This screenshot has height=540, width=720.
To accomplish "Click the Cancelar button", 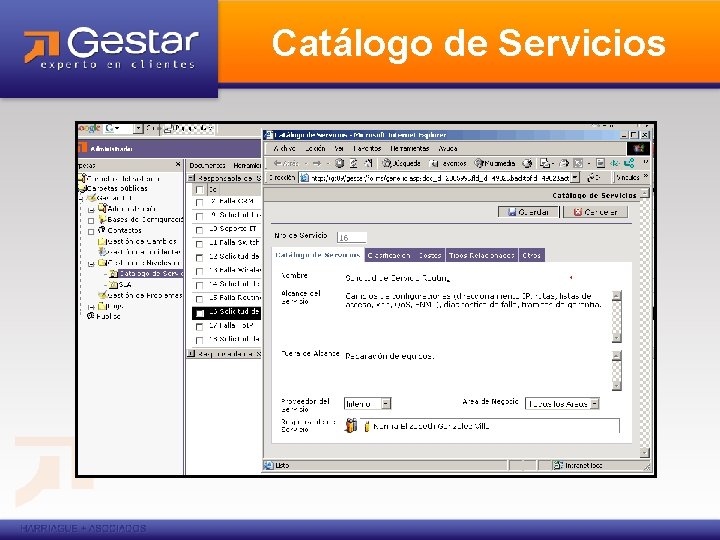I will pyautogui.click(x=595, y=212).
